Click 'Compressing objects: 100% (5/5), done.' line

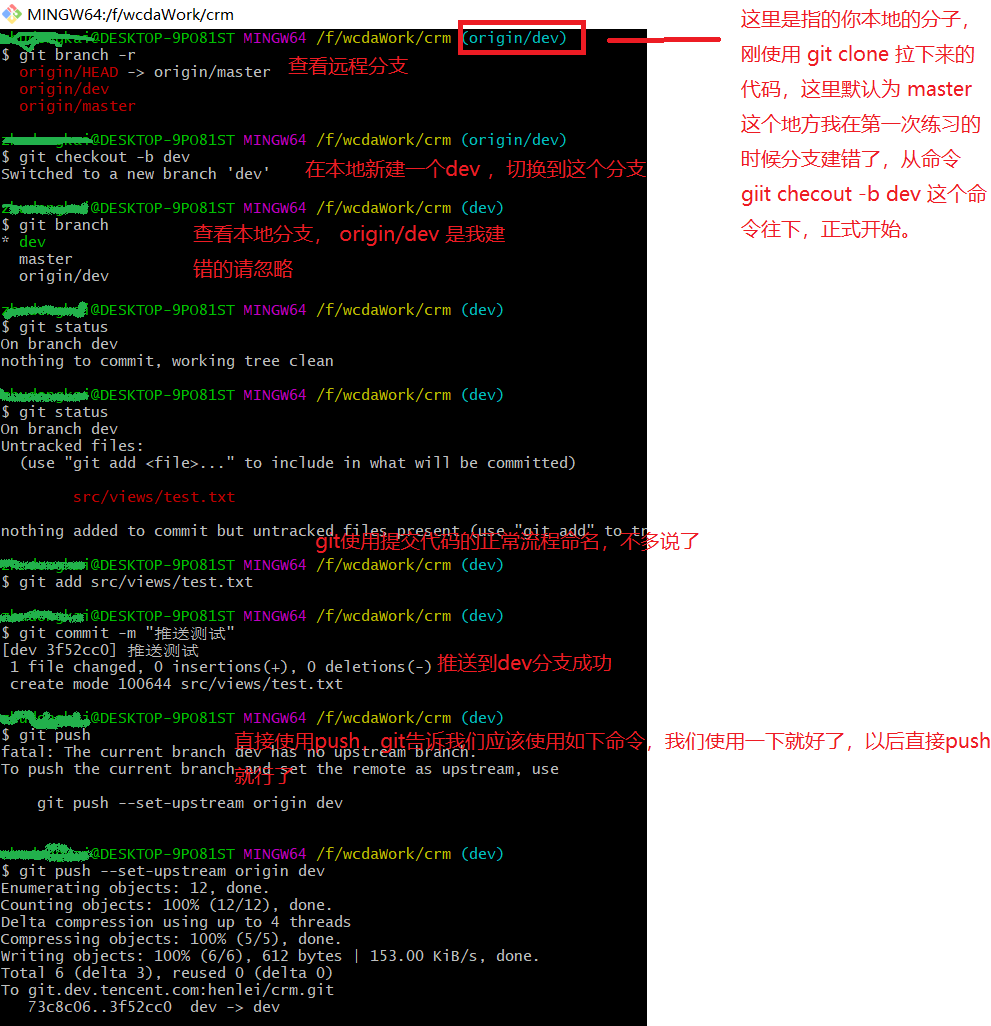coord(171,940)
